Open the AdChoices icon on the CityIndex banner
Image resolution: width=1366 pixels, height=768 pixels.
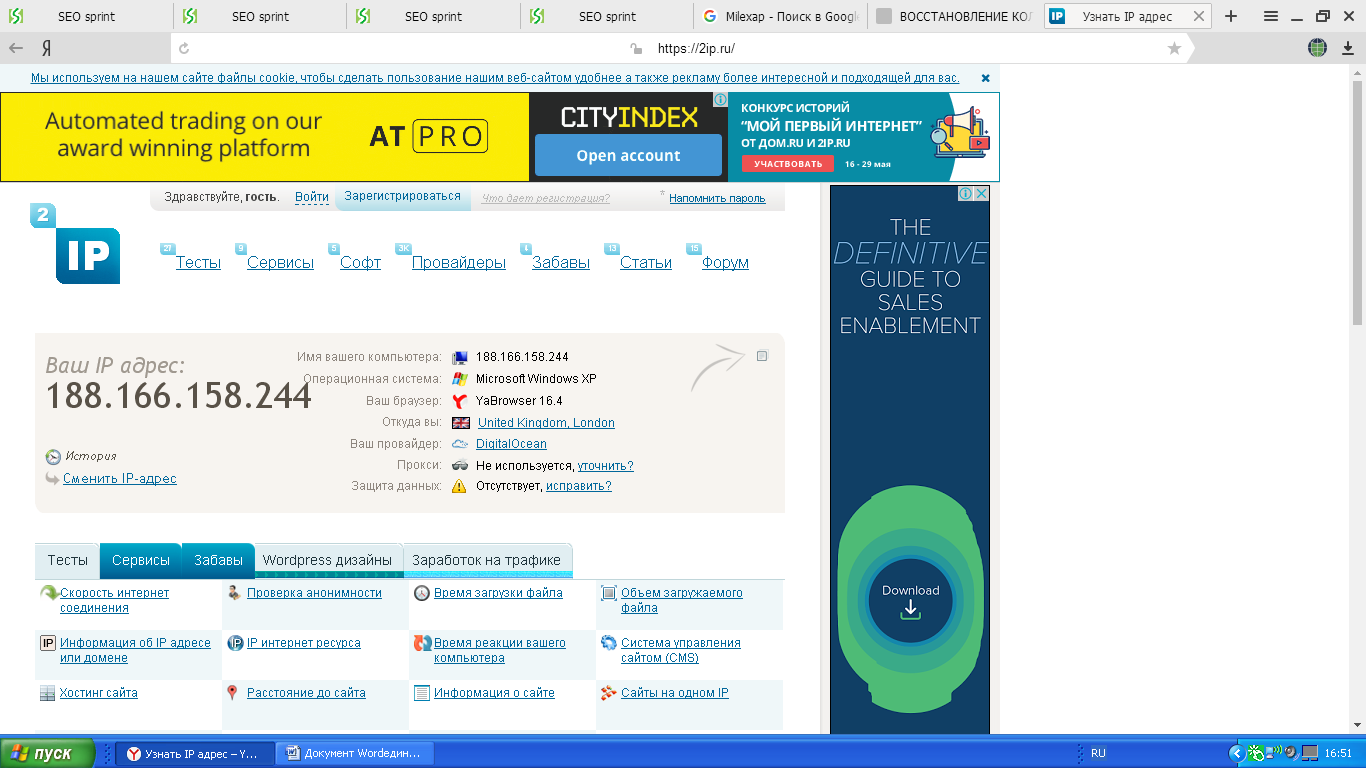(x=720, y=100)
